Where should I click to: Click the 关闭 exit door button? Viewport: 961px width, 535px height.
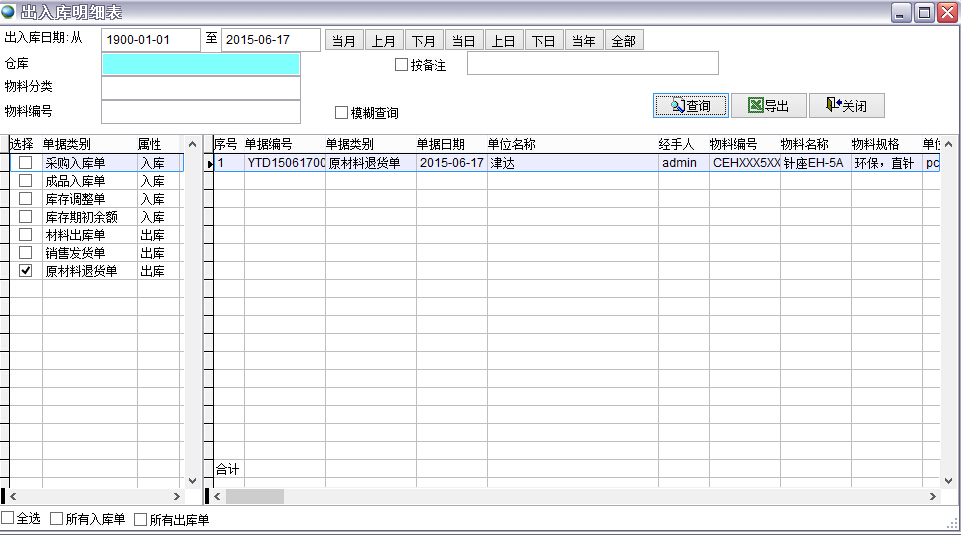846,106
